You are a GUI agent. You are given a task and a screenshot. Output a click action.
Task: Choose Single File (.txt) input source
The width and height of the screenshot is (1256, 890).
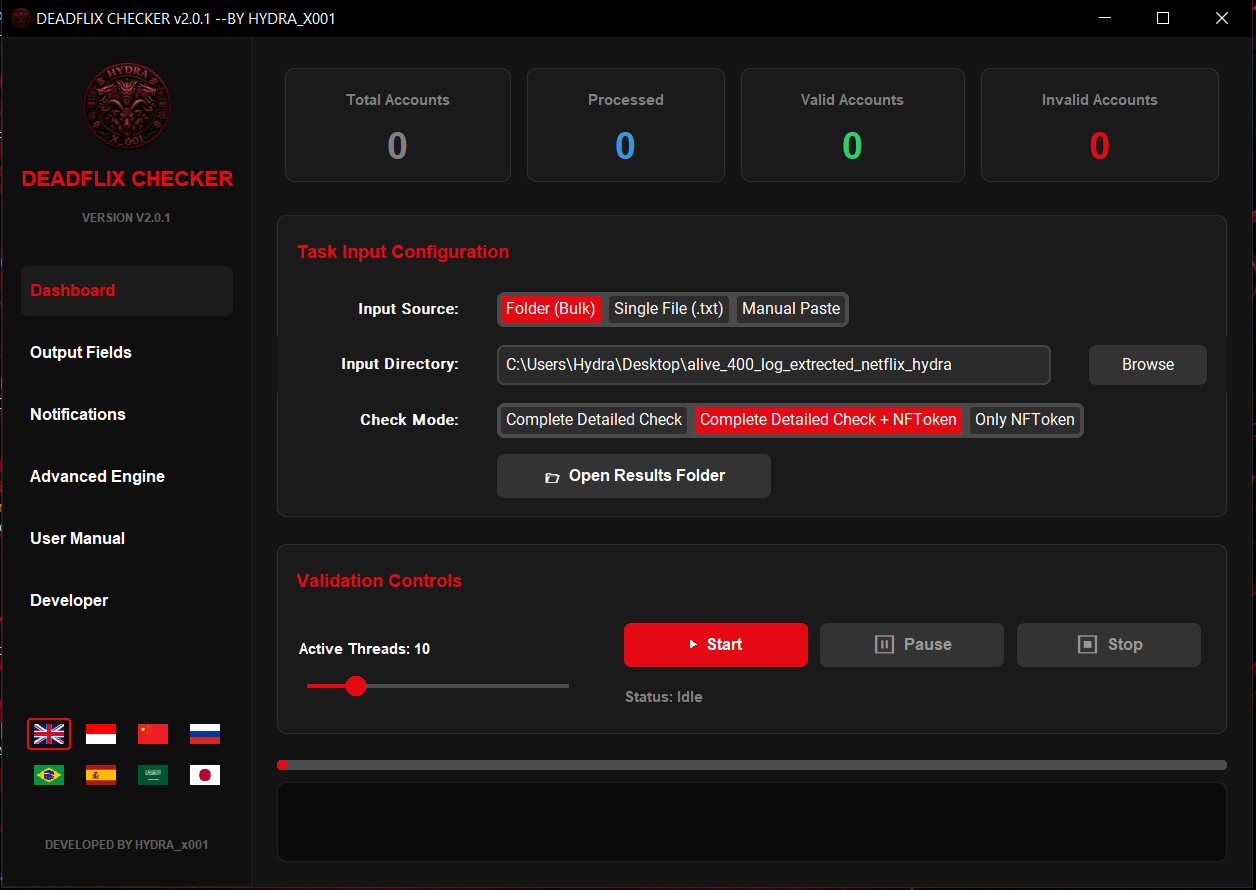tap(669, 309)
